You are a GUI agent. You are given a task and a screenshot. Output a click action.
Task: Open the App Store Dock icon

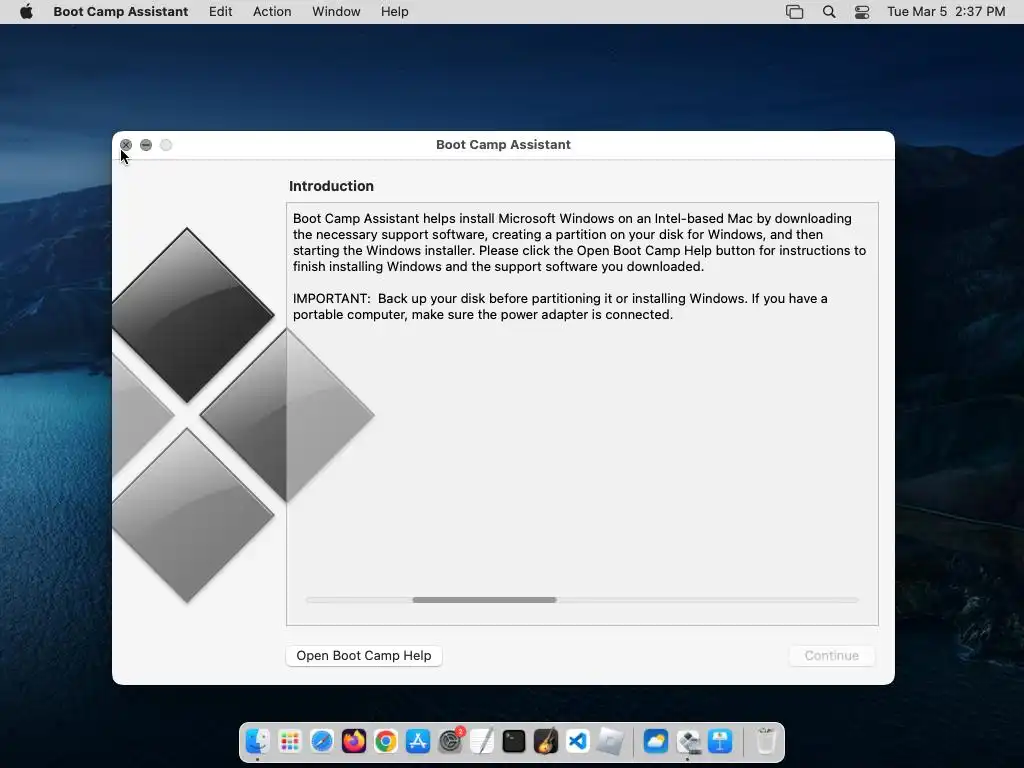418,741
